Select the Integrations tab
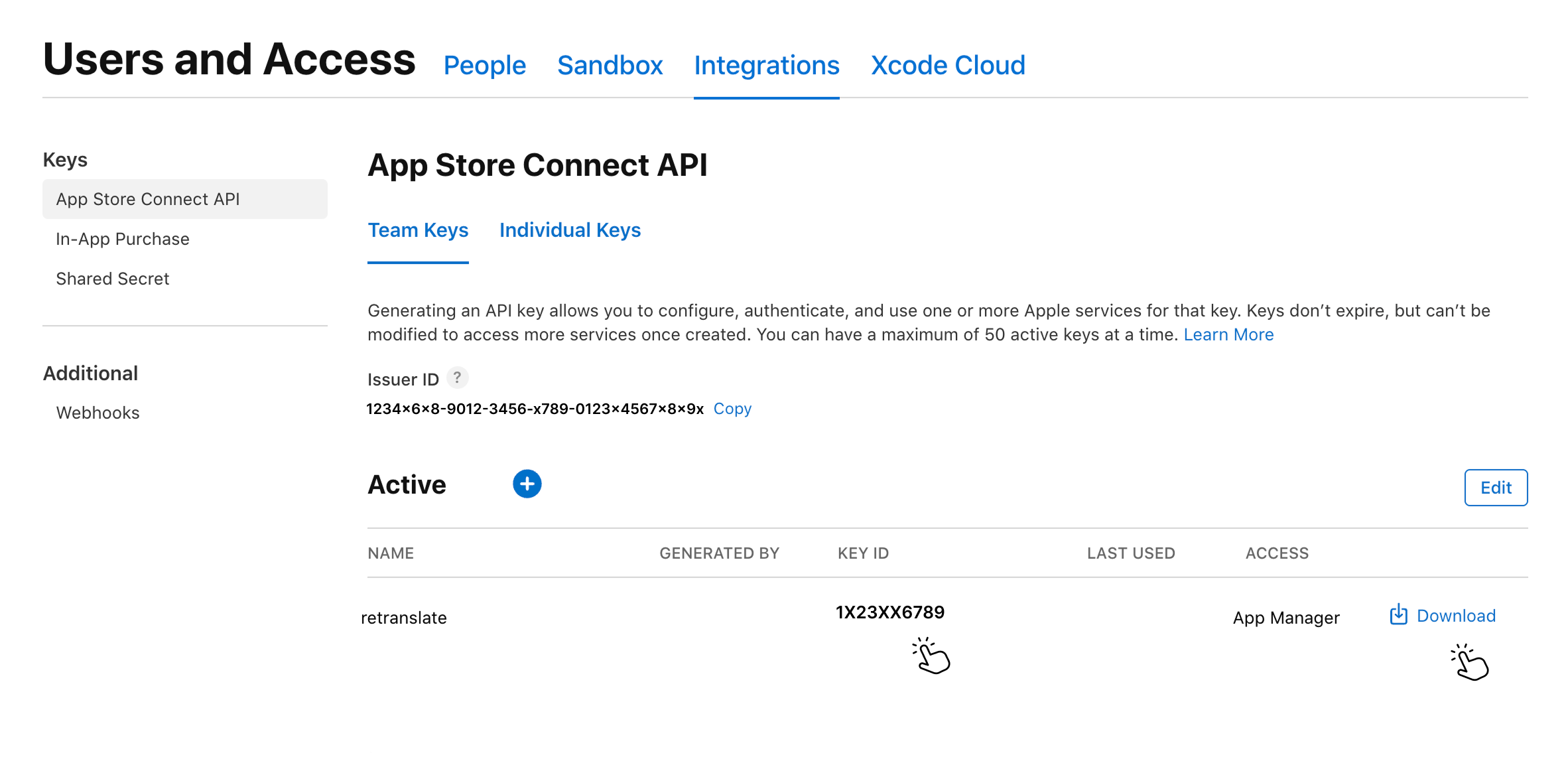 click(766, 65)
